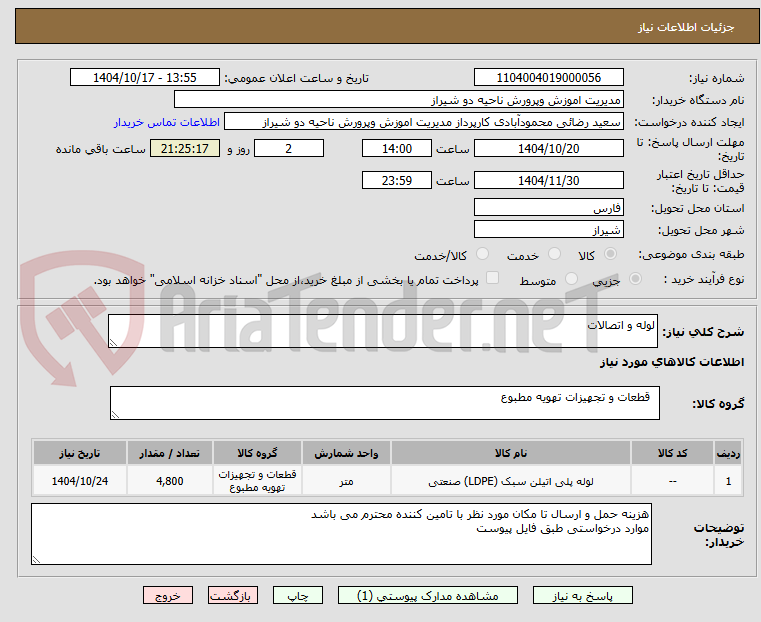Click the request creator name field
This screenshot has height=622, width=761.
pos(424,122)
